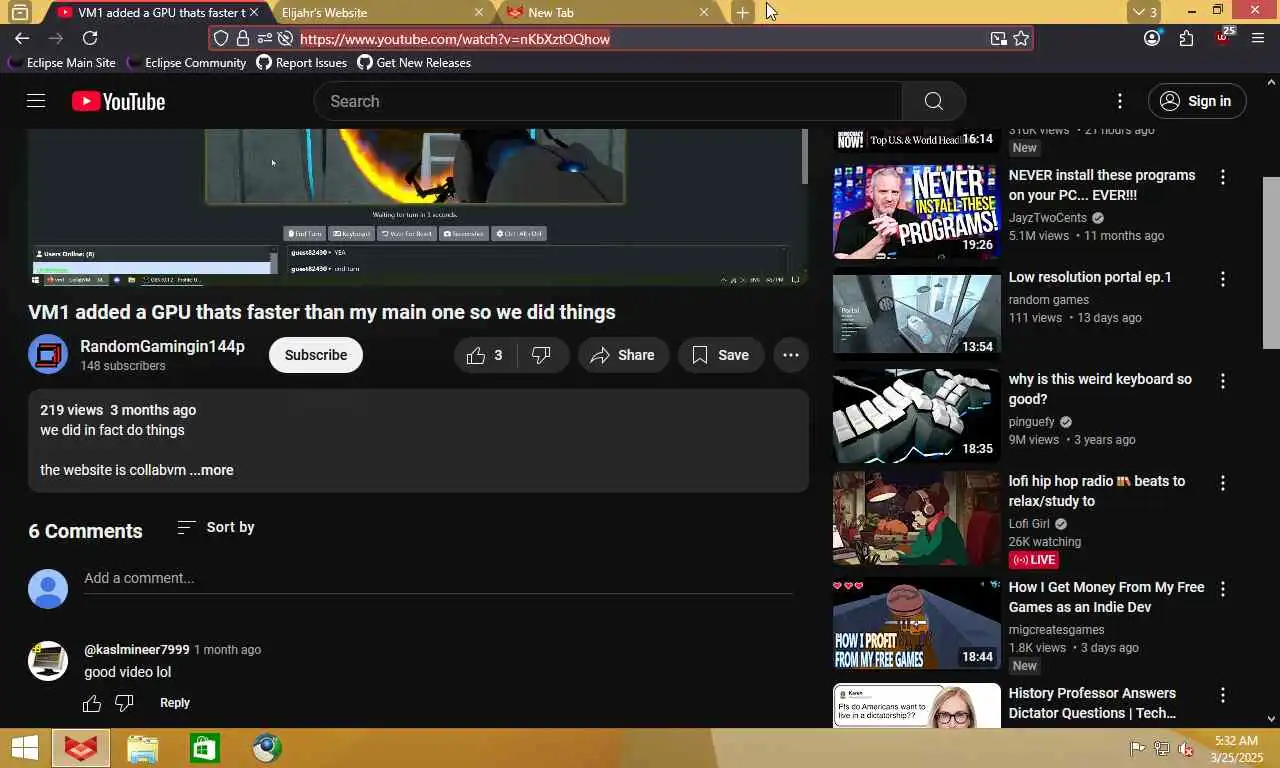Open Get New Releases bookmark
This screenshot has height=768, width=1280.
414,63
